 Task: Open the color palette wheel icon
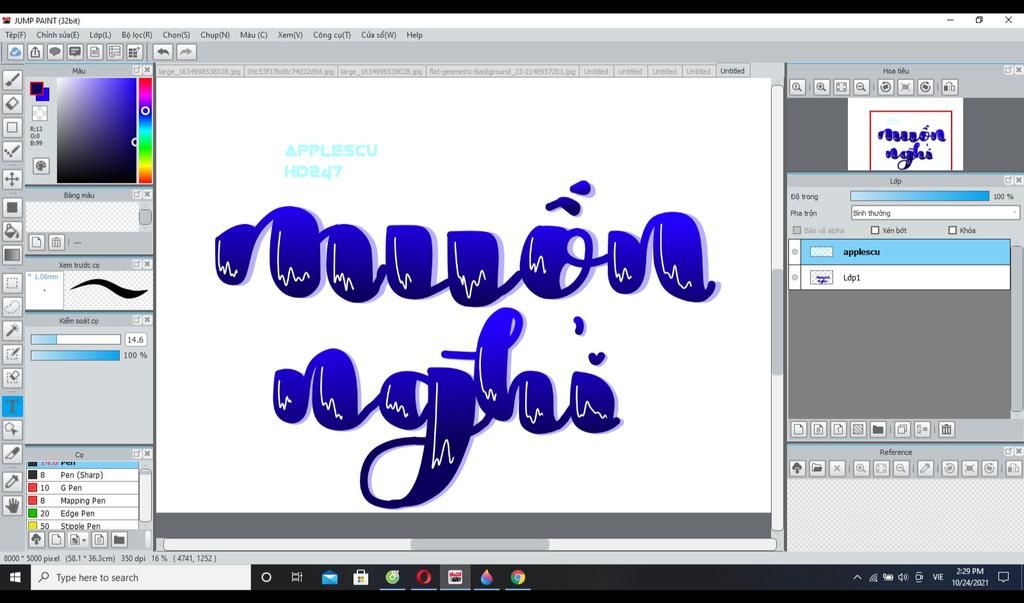40,166
